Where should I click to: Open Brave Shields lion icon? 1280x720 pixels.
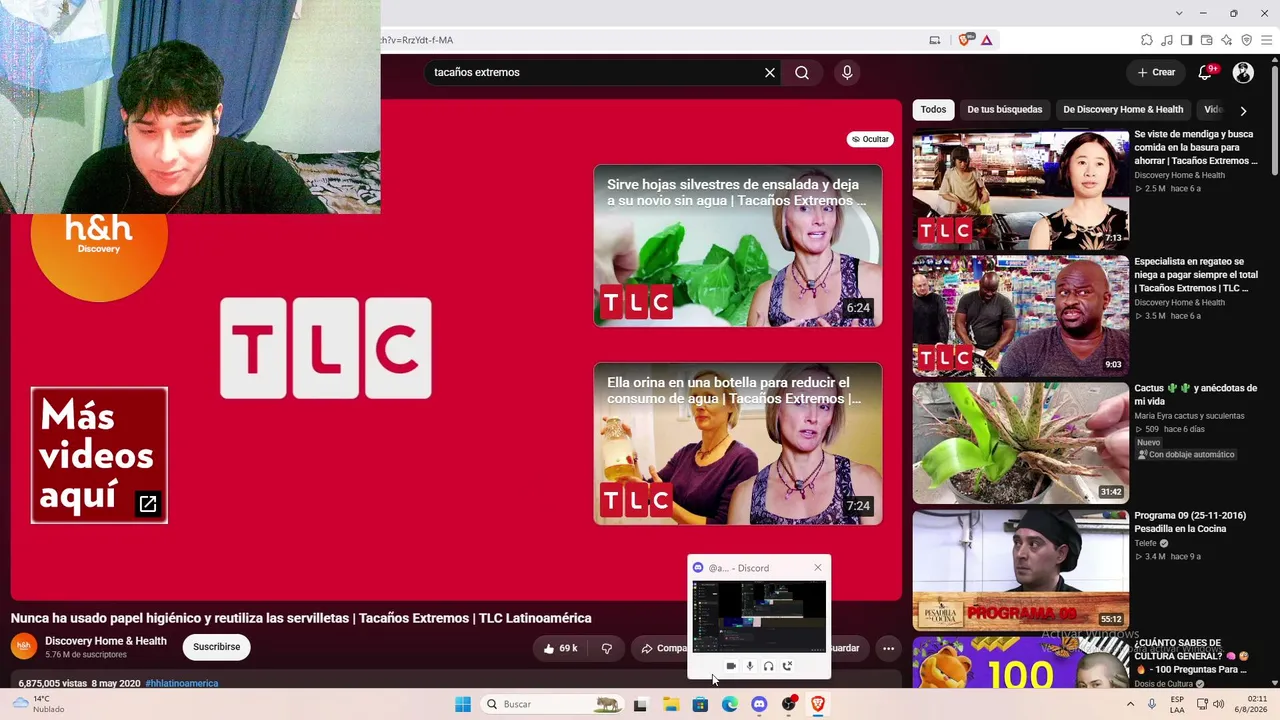(965, 40)
